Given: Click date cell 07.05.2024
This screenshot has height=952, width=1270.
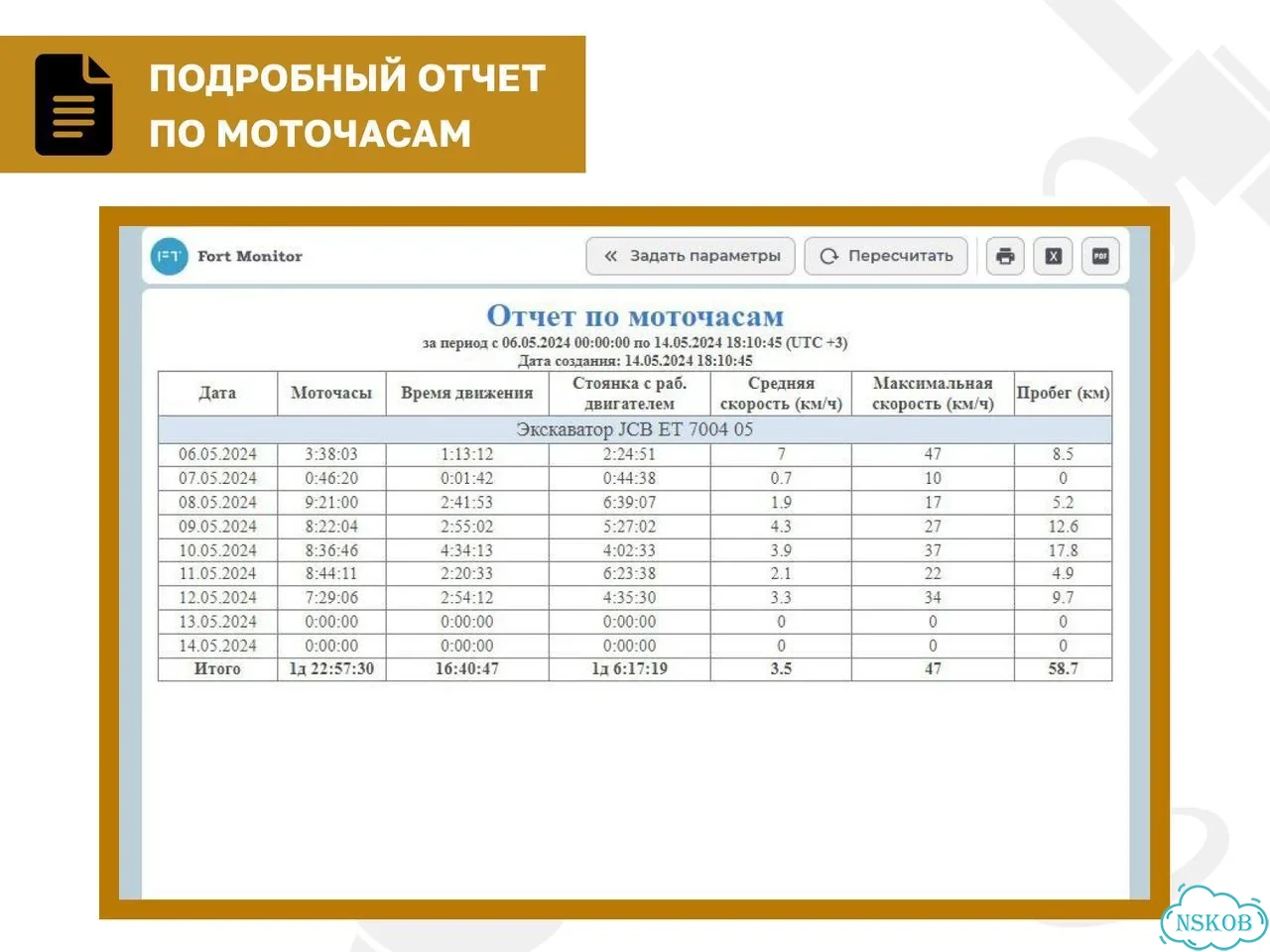Looking at the screenshot, I should [217, 478].
